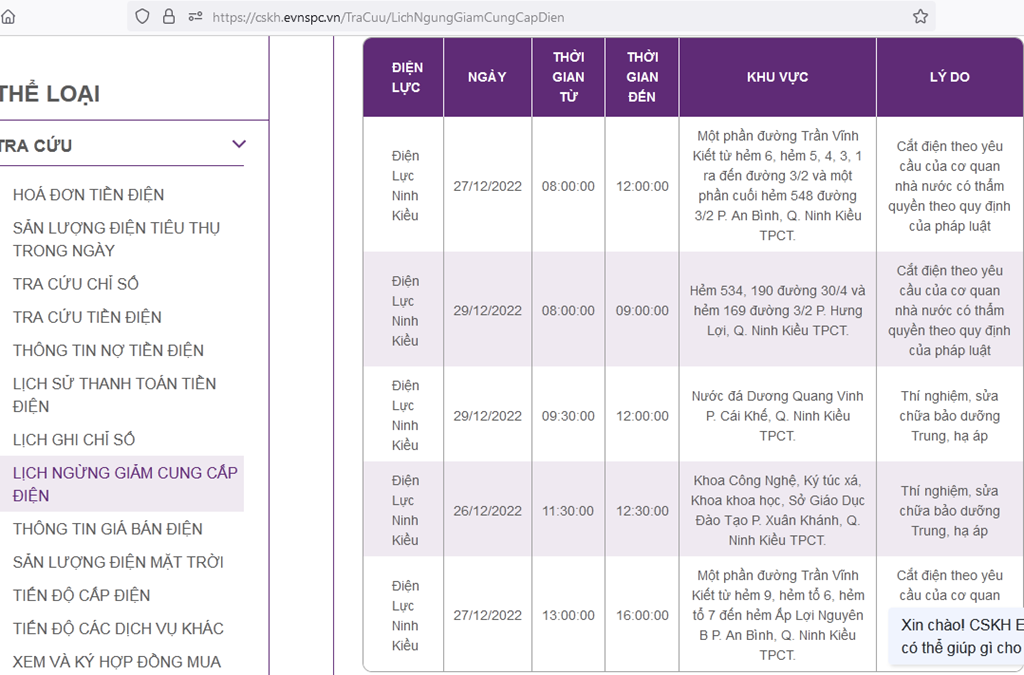Image resolution: width=1024 pixels, height=675 pixels.
Task: Click the browser home icon
Action: [x=8, y=17]
